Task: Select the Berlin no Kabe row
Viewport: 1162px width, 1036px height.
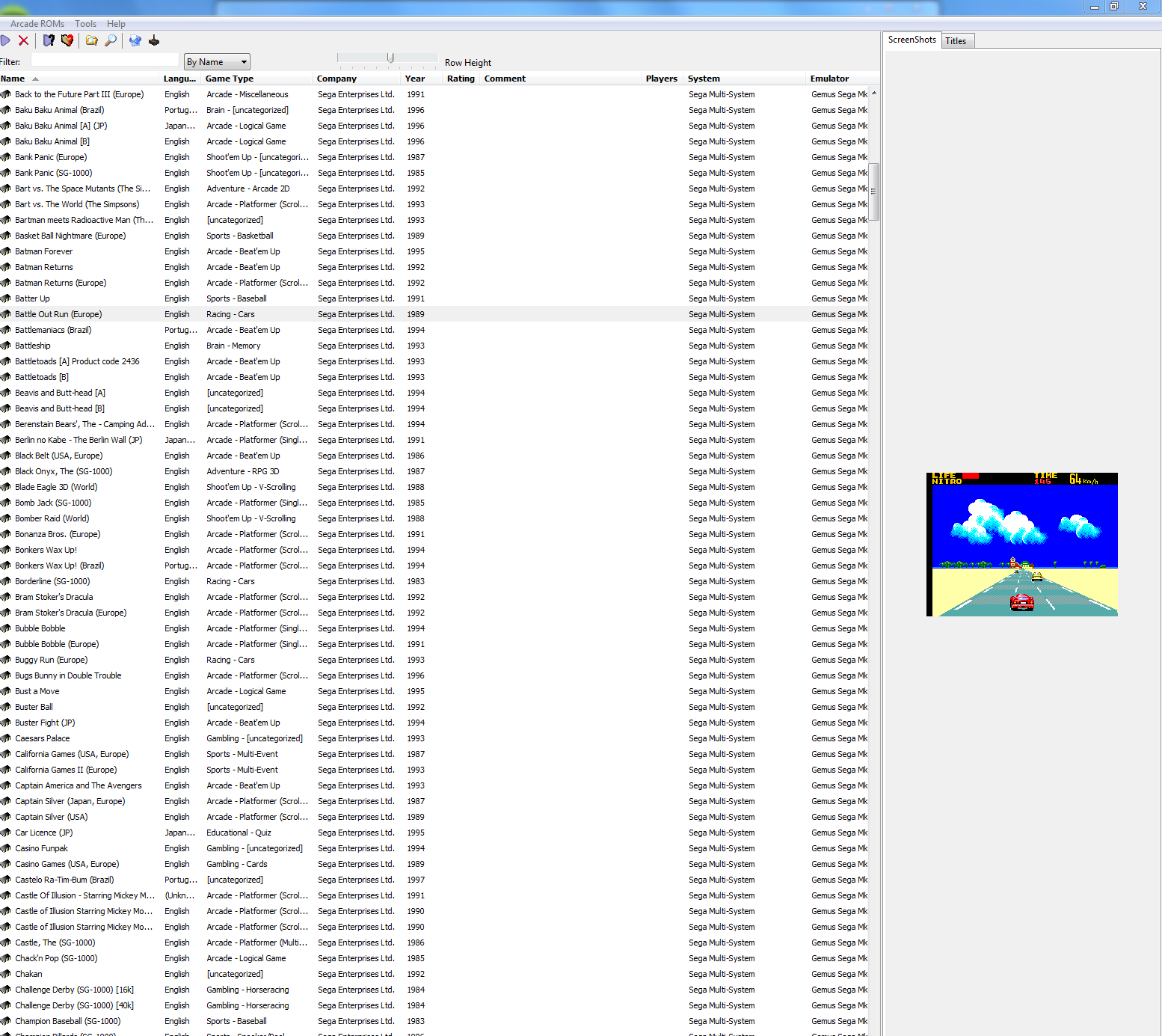Action: point(434,440)
